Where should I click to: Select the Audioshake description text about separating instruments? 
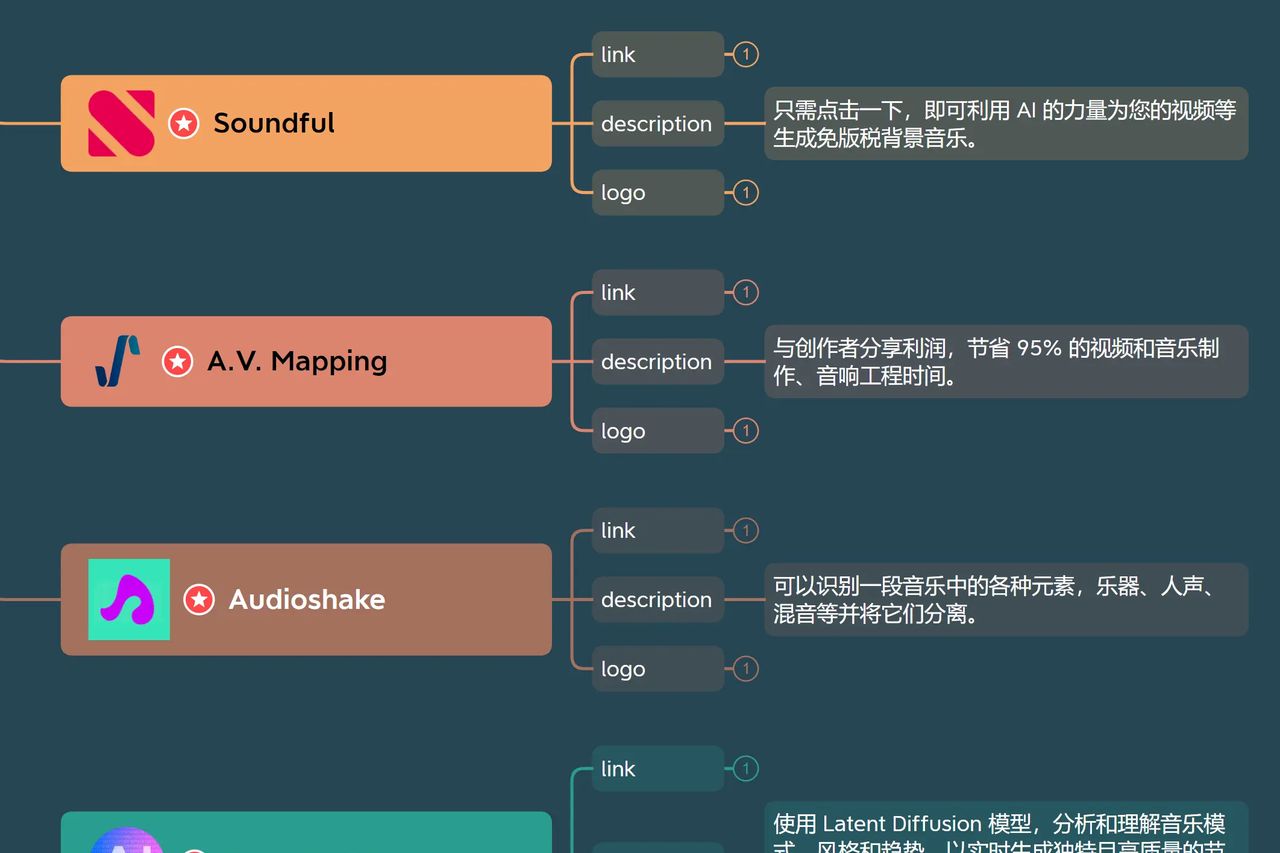pyautogui.click(x=1006, y=599)
